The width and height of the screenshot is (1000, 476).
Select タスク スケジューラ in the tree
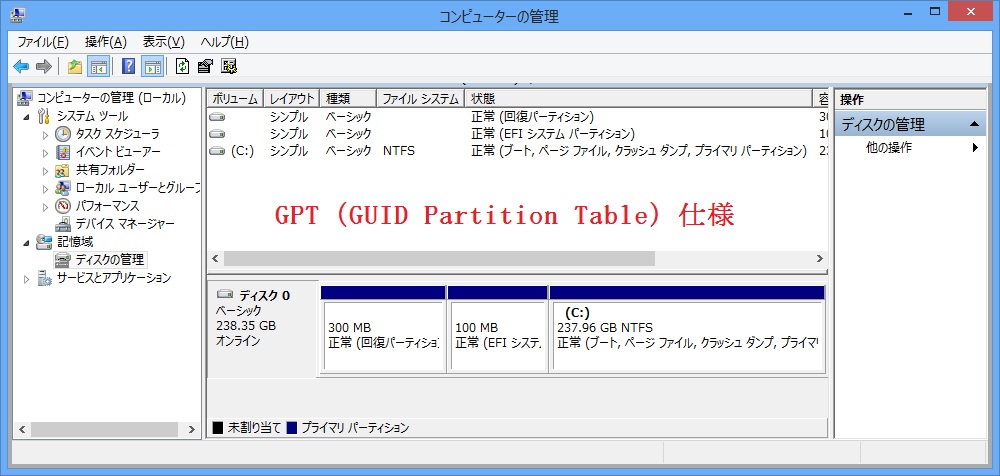point(117,134)
